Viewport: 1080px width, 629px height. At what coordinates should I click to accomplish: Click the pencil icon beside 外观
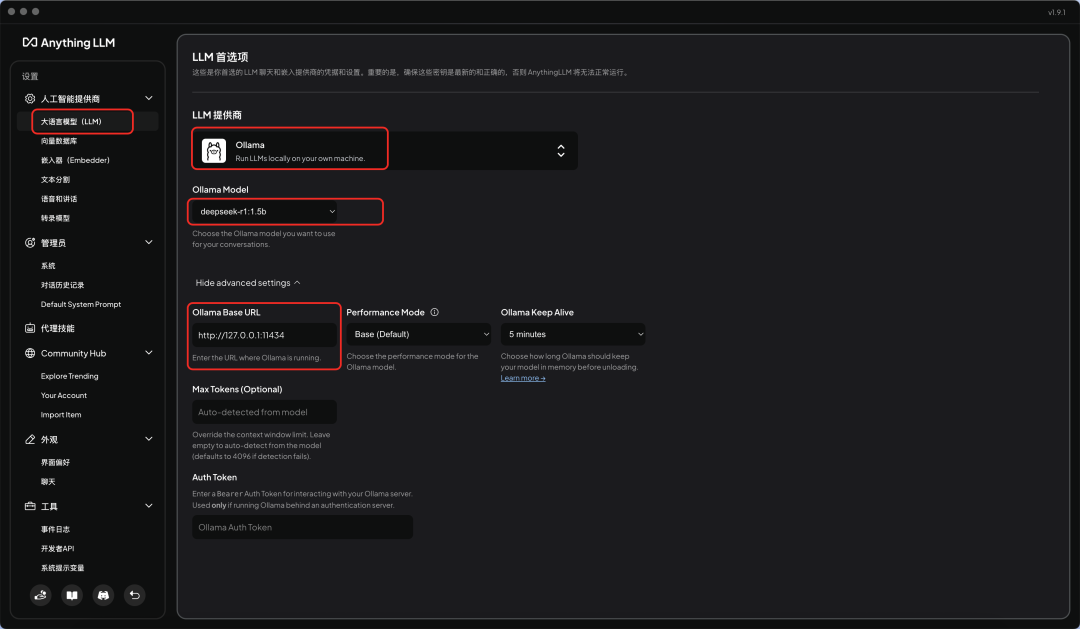click(x=30, y=439)
